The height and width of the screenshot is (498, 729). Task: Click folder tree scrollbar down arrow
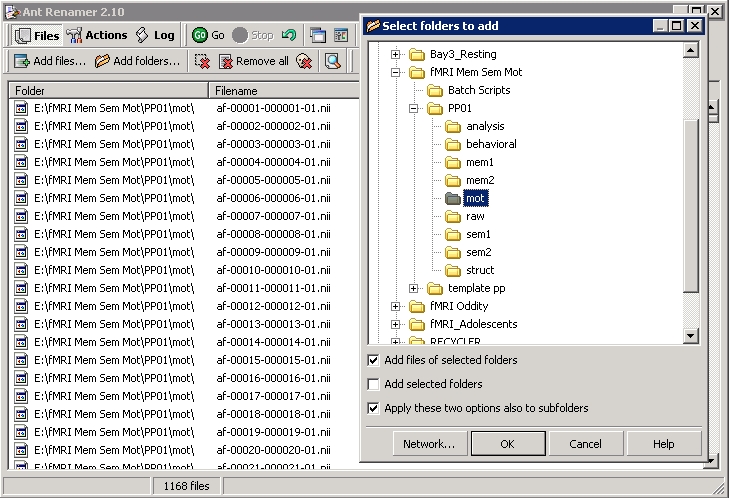[691, 336]
